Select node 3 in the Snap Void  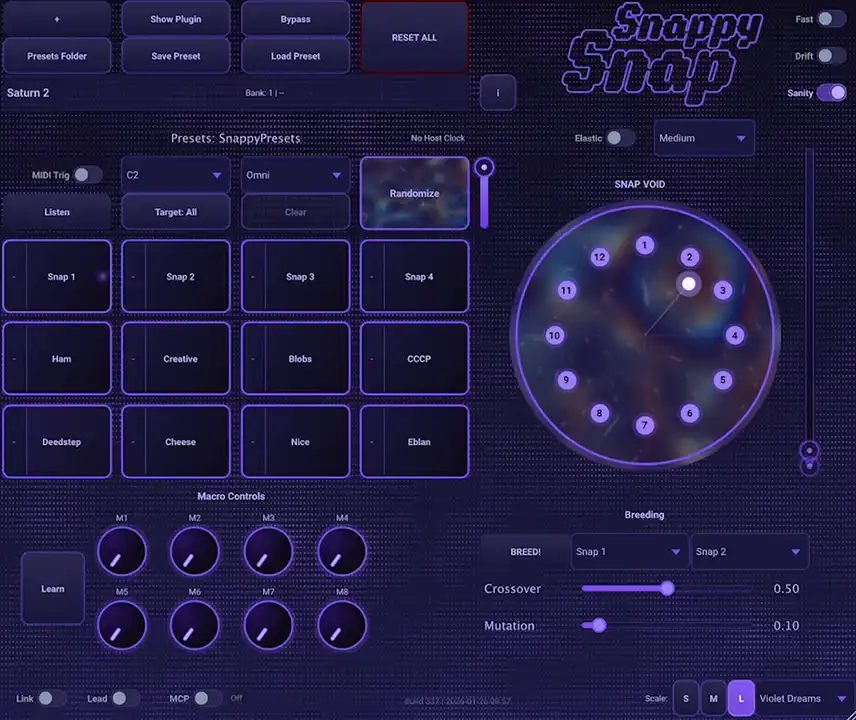[x=722, y=291]
